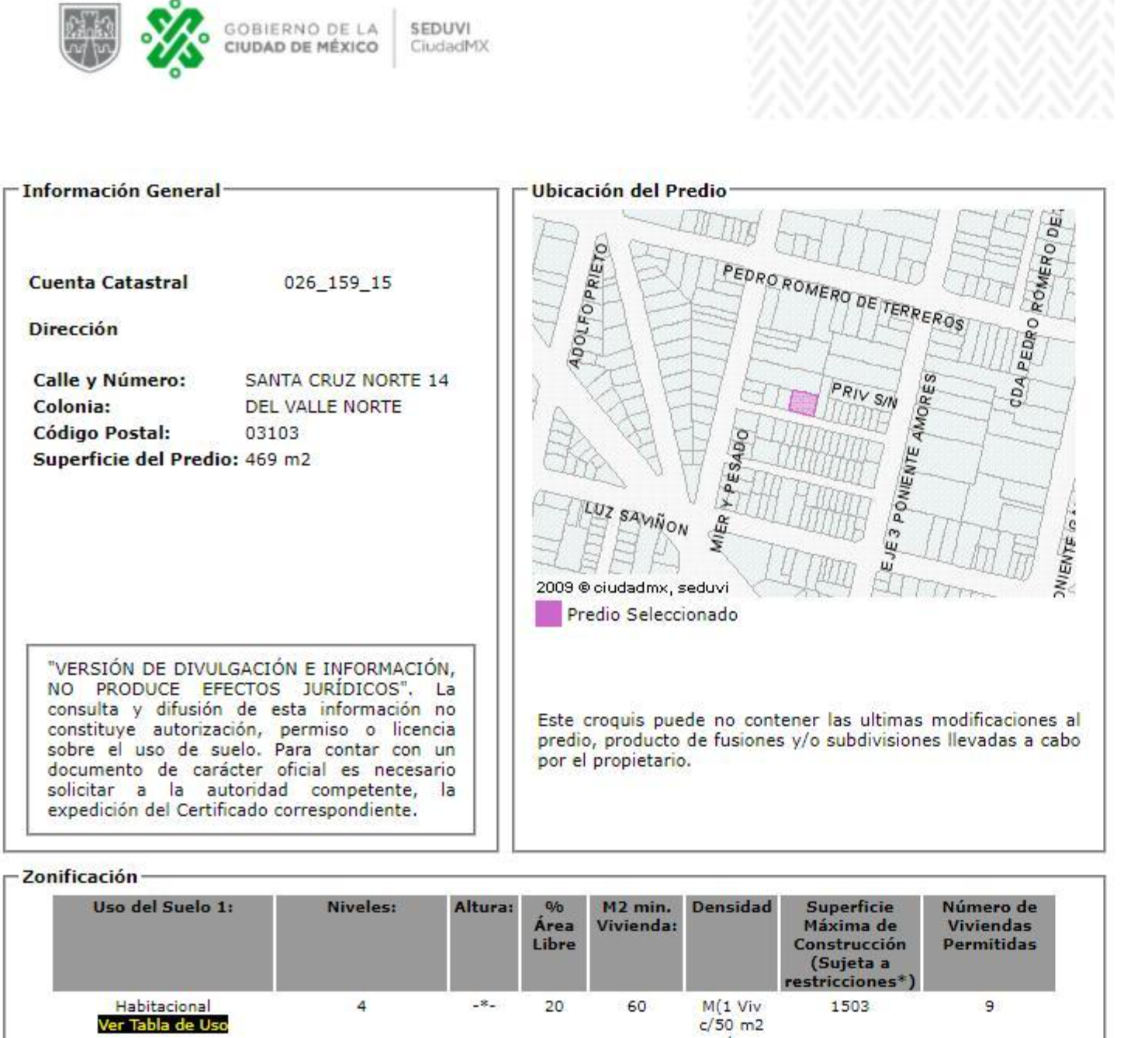Click the Densidad column header
1148x1038 pixels.
[731, 944]
